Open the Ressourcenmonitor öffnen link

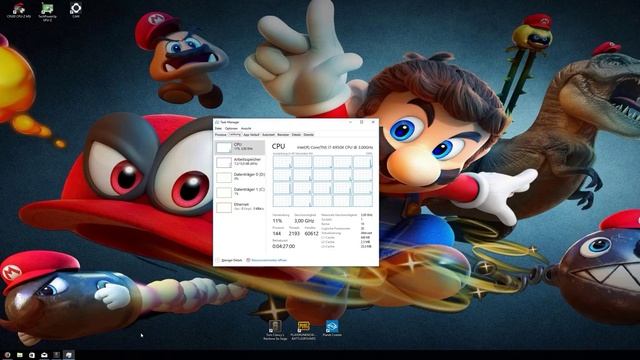pos(266,260)
